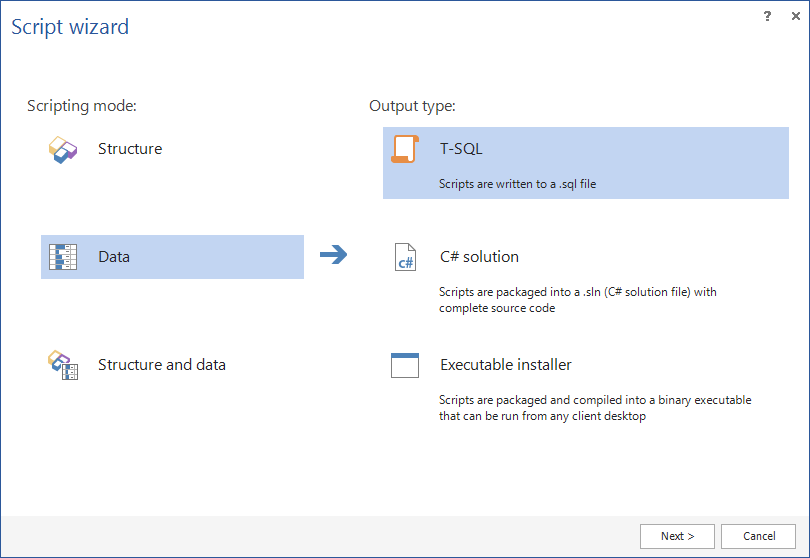This screenshot has width=810, height=558.
Task: Click the Data scripting mode icon
Action: click(x=63, y=257)
